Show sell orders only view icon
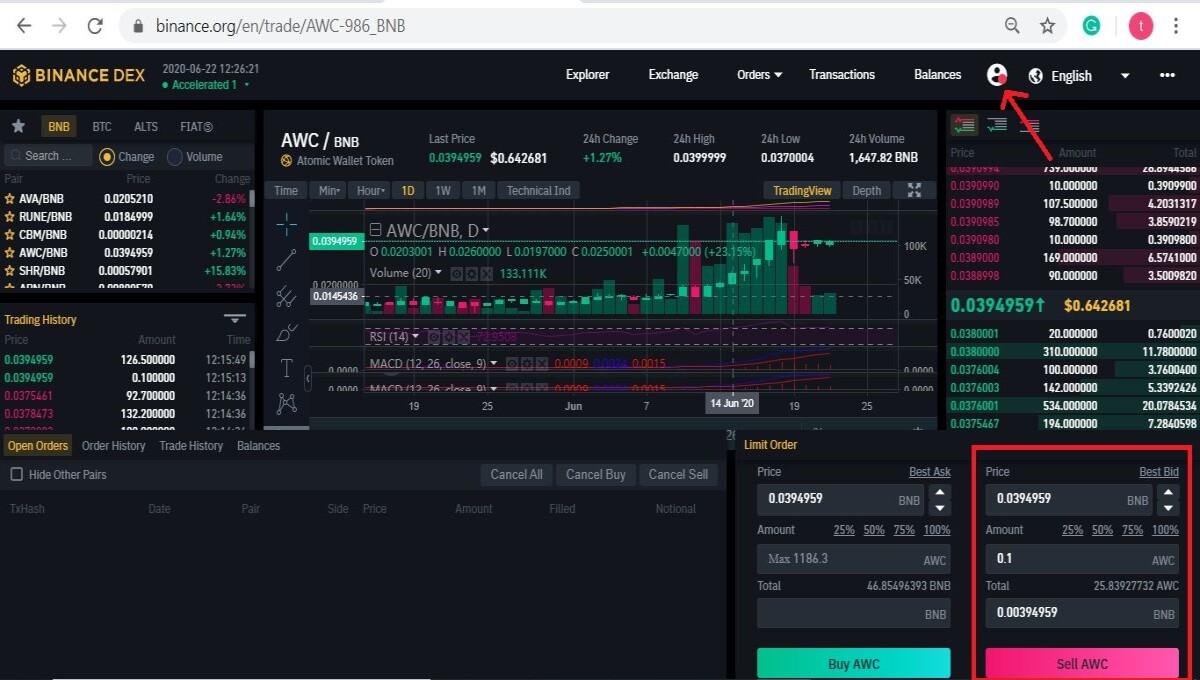 point(1029,125)
